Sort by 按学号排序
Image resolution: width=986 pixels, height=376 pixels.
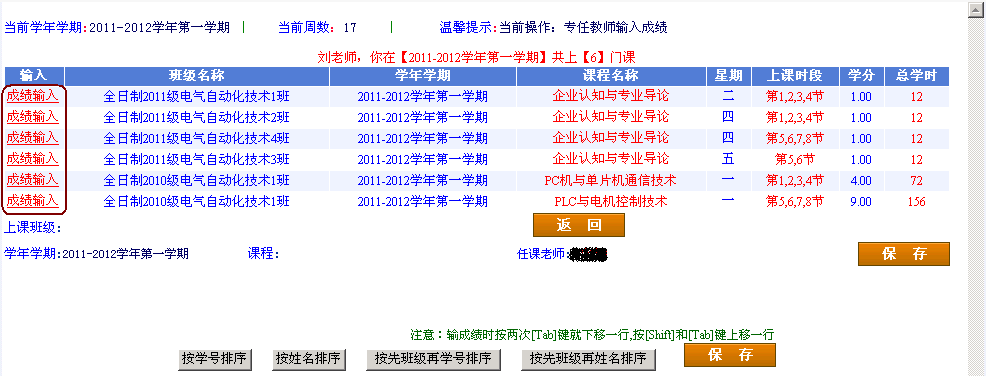215,359
